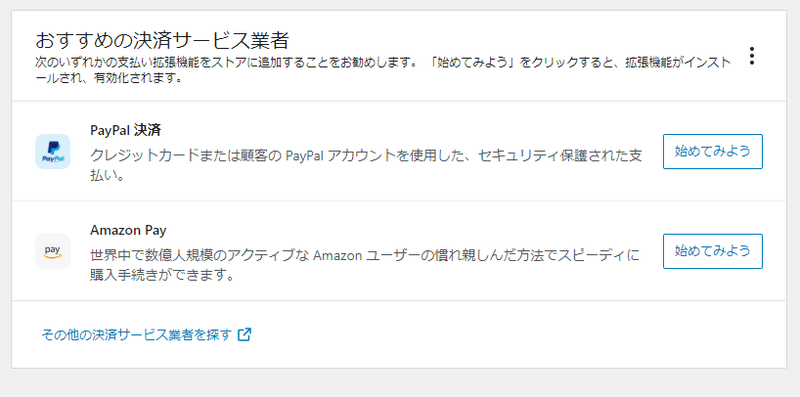Click the external link arrow icon

pyautogui.click(x=245, y=335)
